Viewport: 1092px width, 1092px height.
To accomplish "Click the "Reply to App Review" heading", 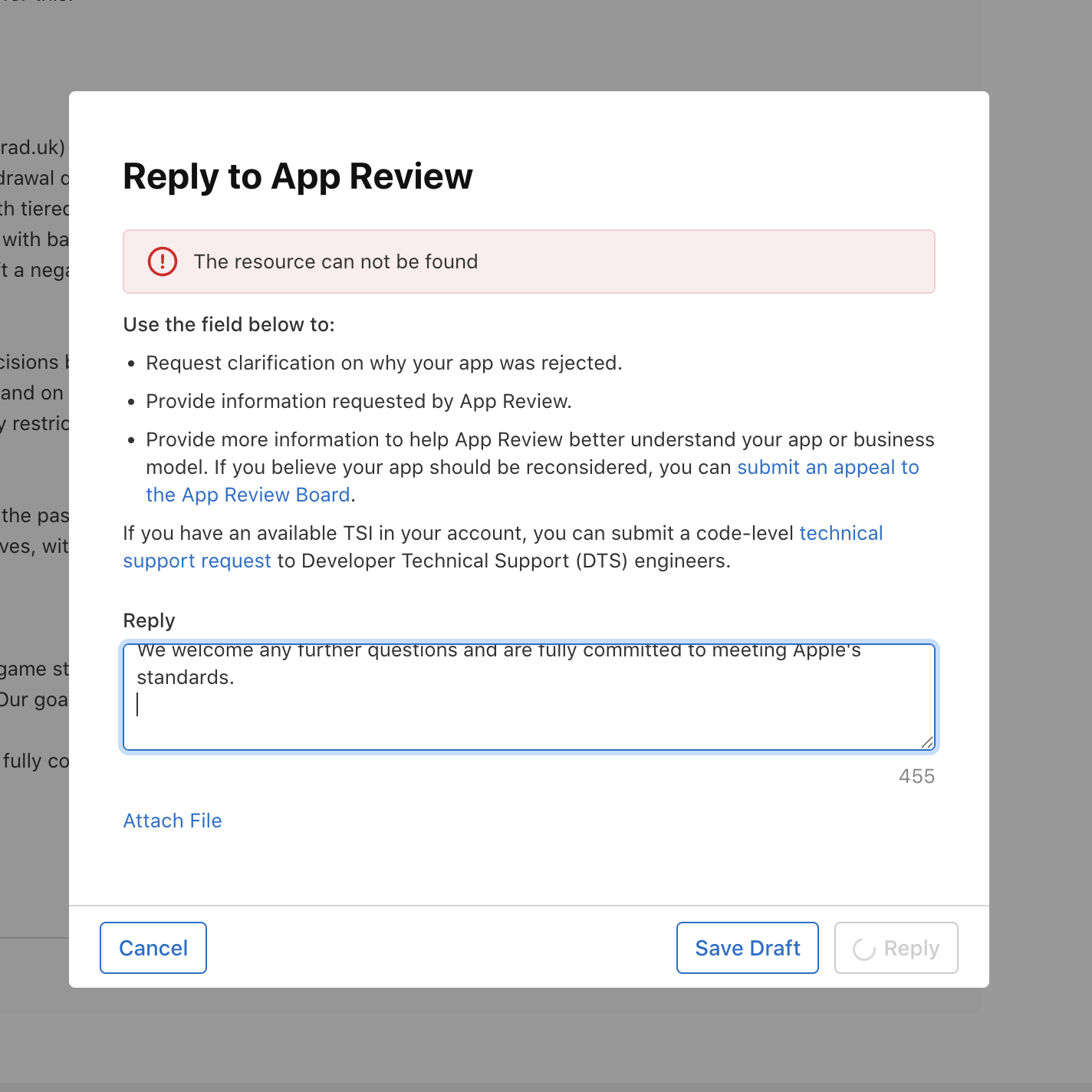I will (x=298, y=176).
